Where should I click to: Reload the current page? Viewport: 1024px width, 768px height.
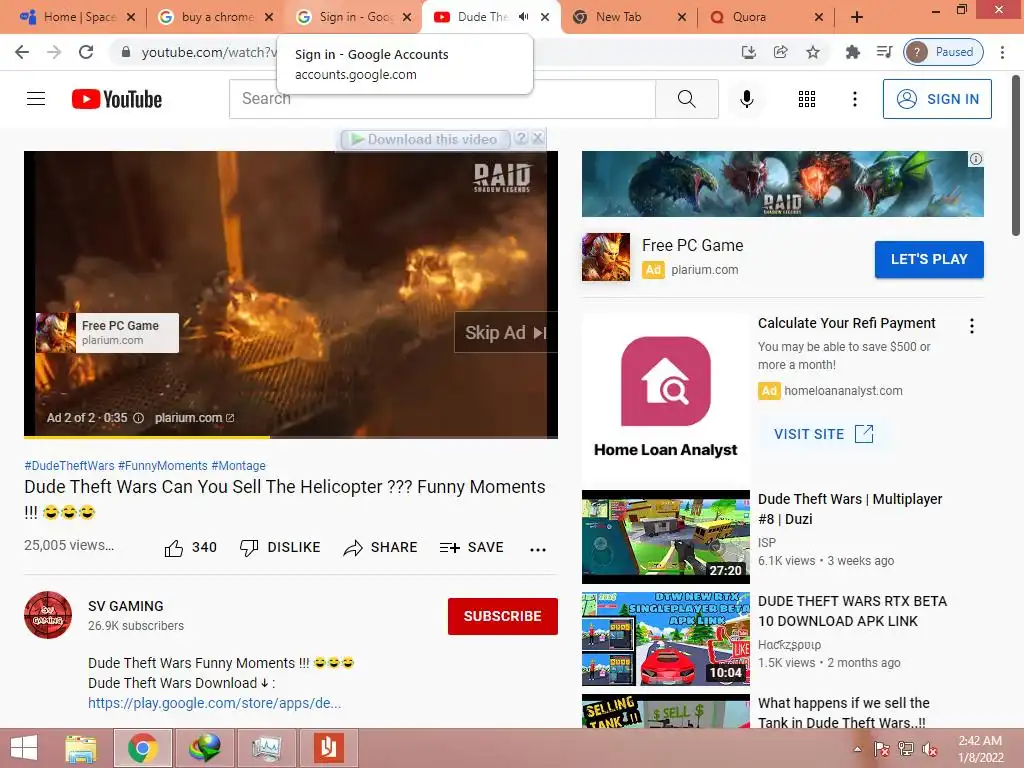86,52
